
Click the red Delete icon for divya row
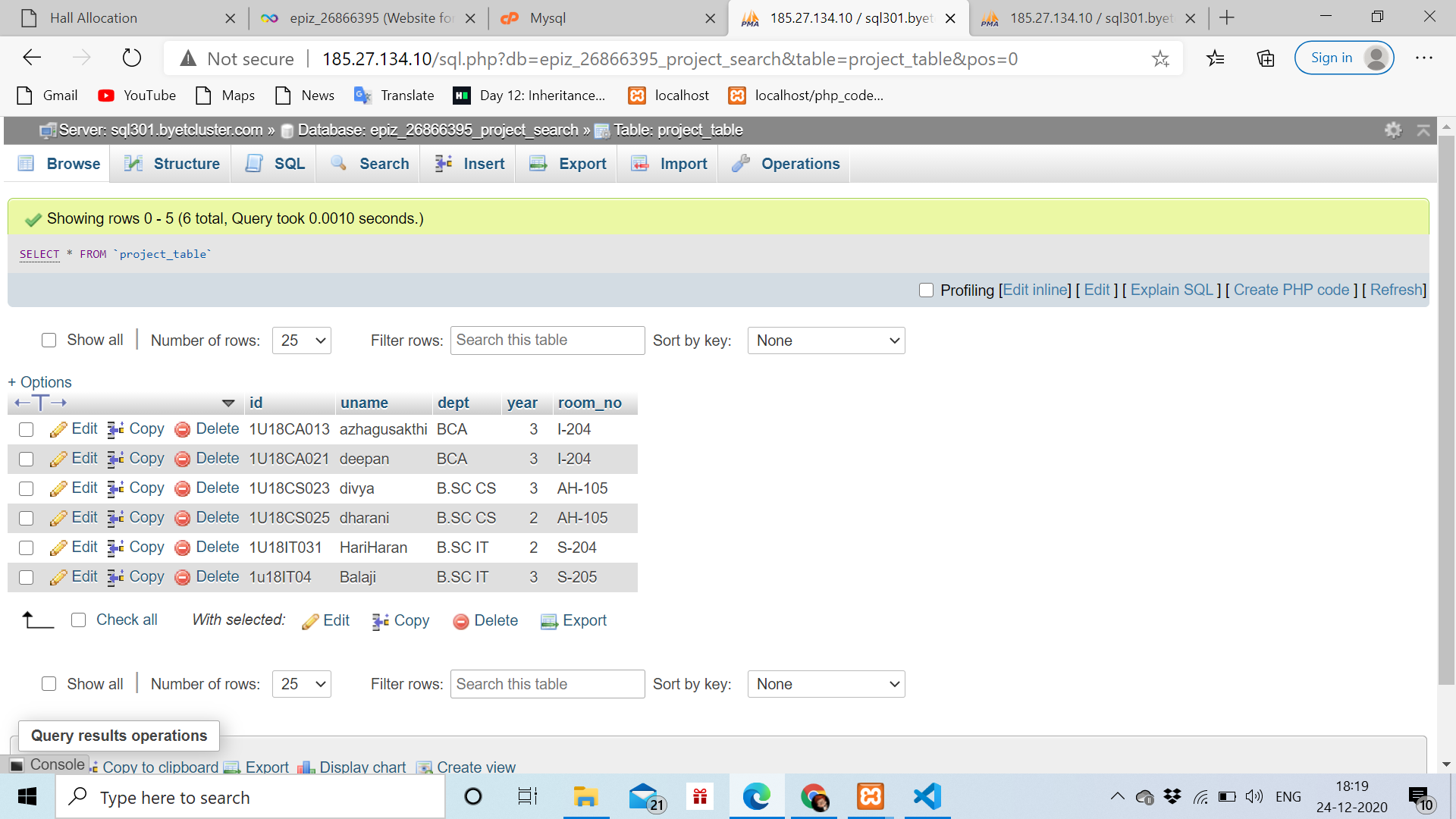[182, 489]
